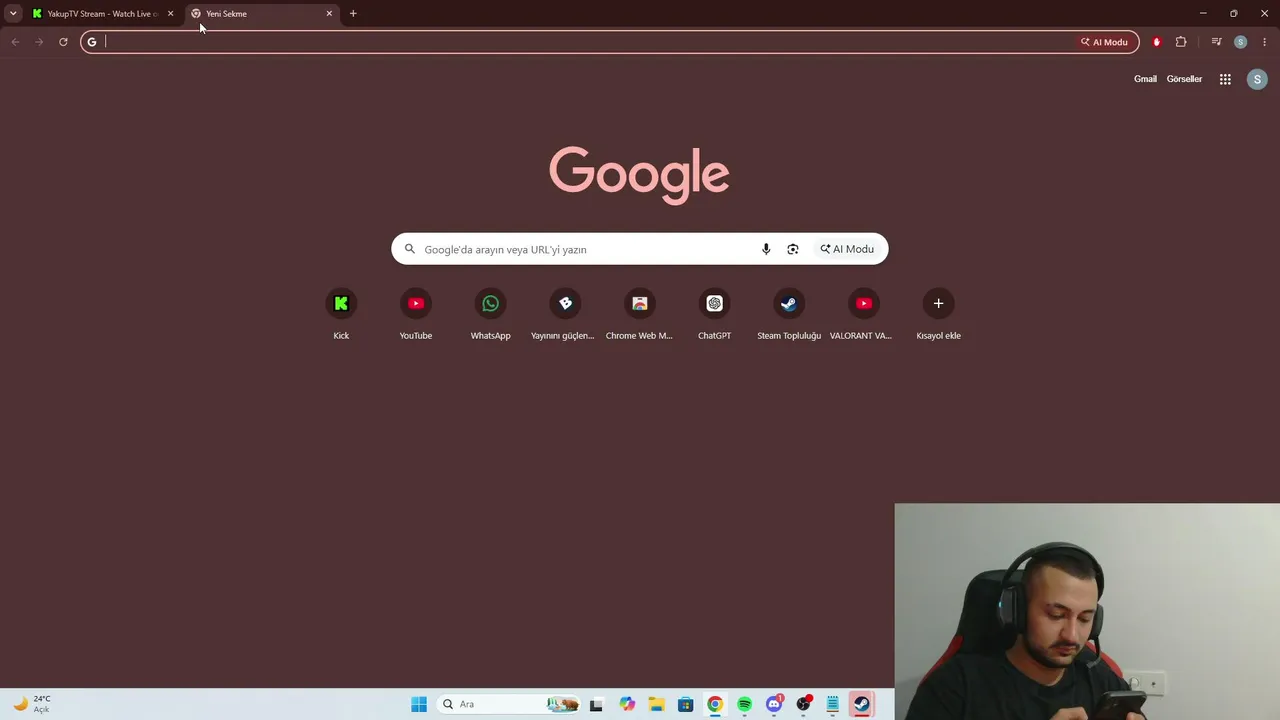This screenshot has width=1280, height=720.
Task: Open Task View in the taskbar
Action: pos(597,704)
